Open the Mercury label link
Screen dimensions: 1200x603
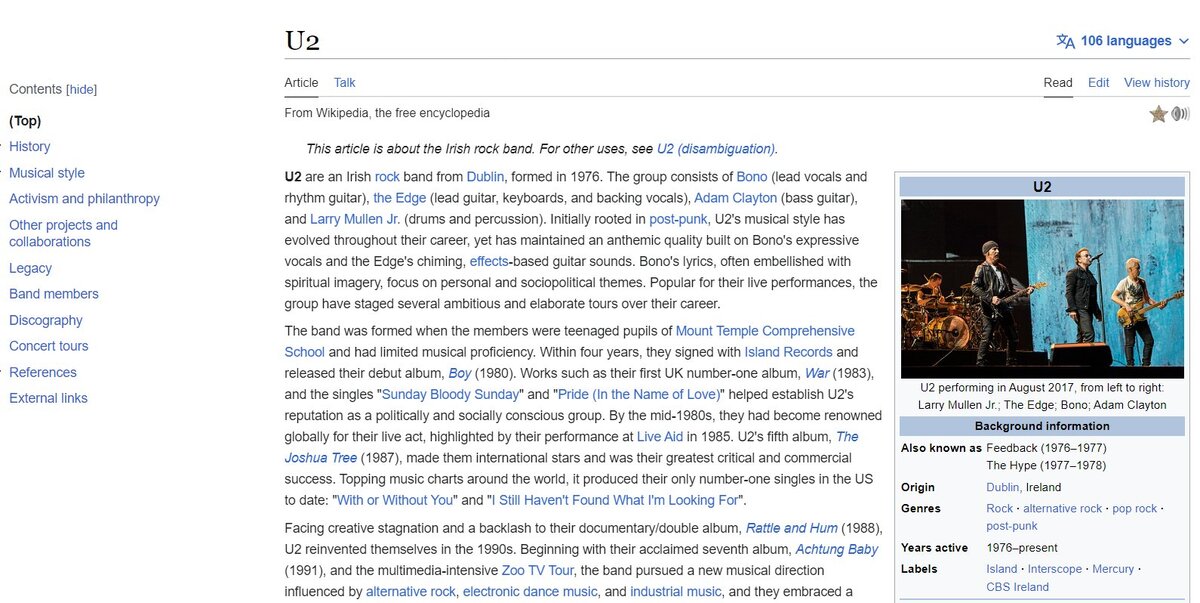1114,569
